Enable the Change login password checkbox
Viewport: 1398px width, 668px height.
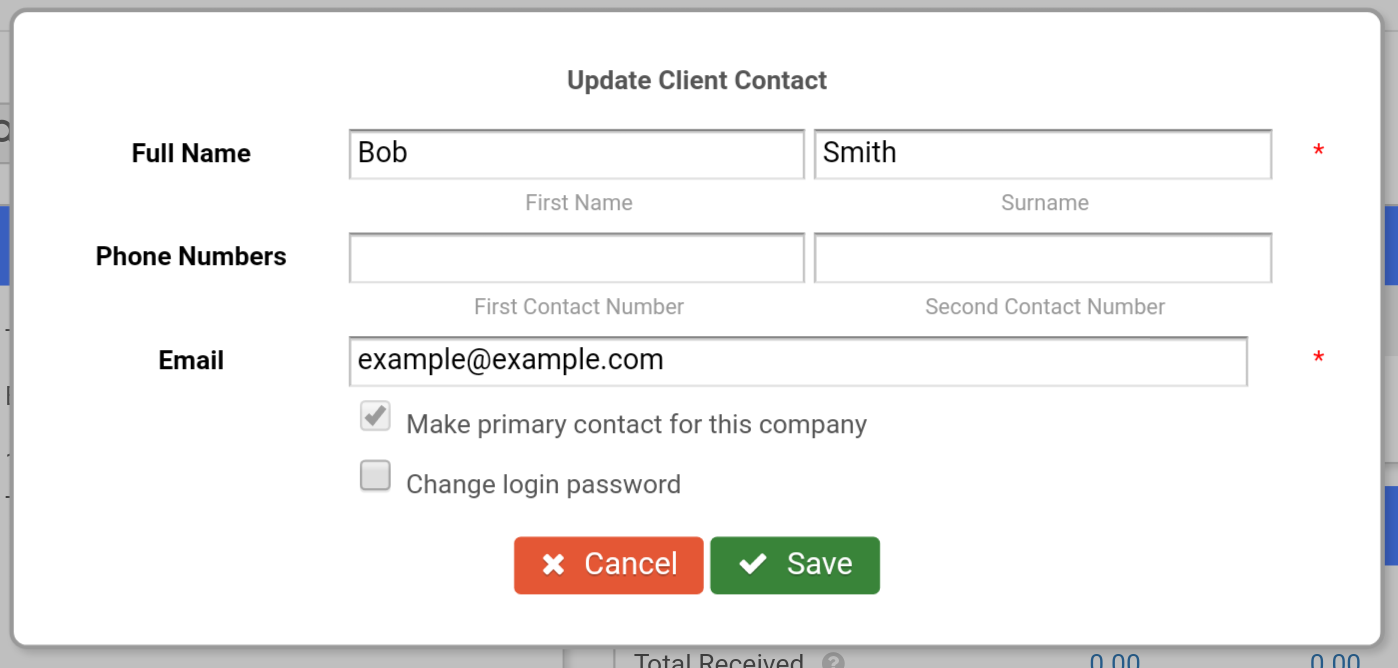[375, 476]
